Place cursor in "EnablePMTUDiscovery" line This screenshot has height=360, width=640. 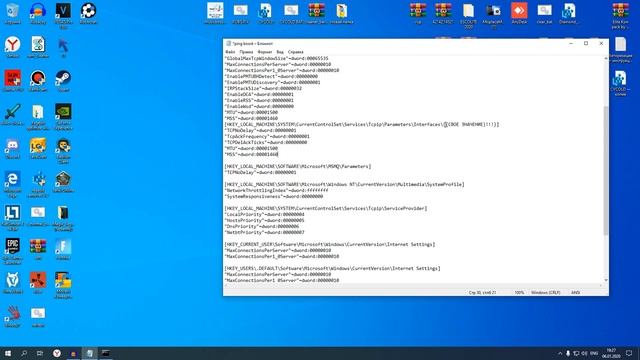pyautogui.click(x=272, y=82)
